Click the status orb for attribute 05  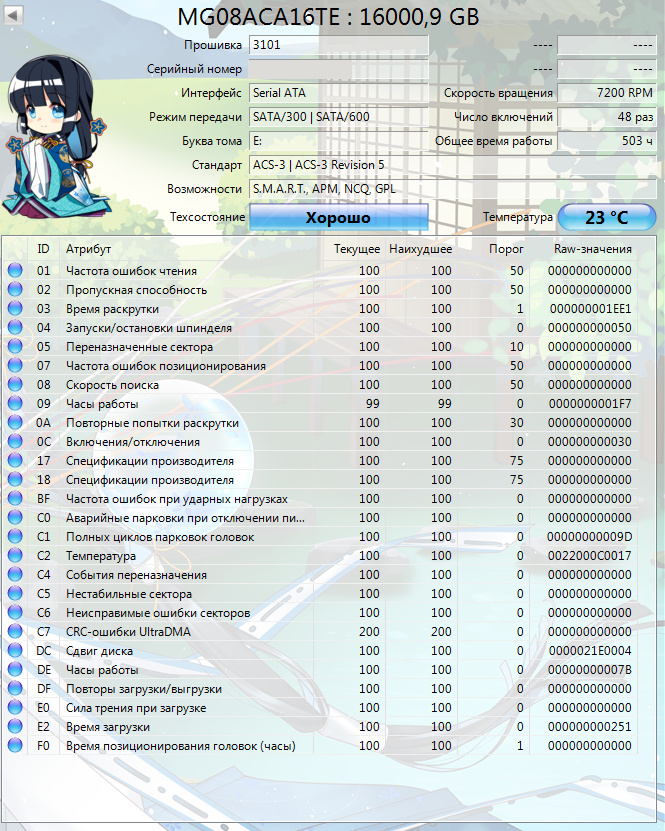click(15, 347)
